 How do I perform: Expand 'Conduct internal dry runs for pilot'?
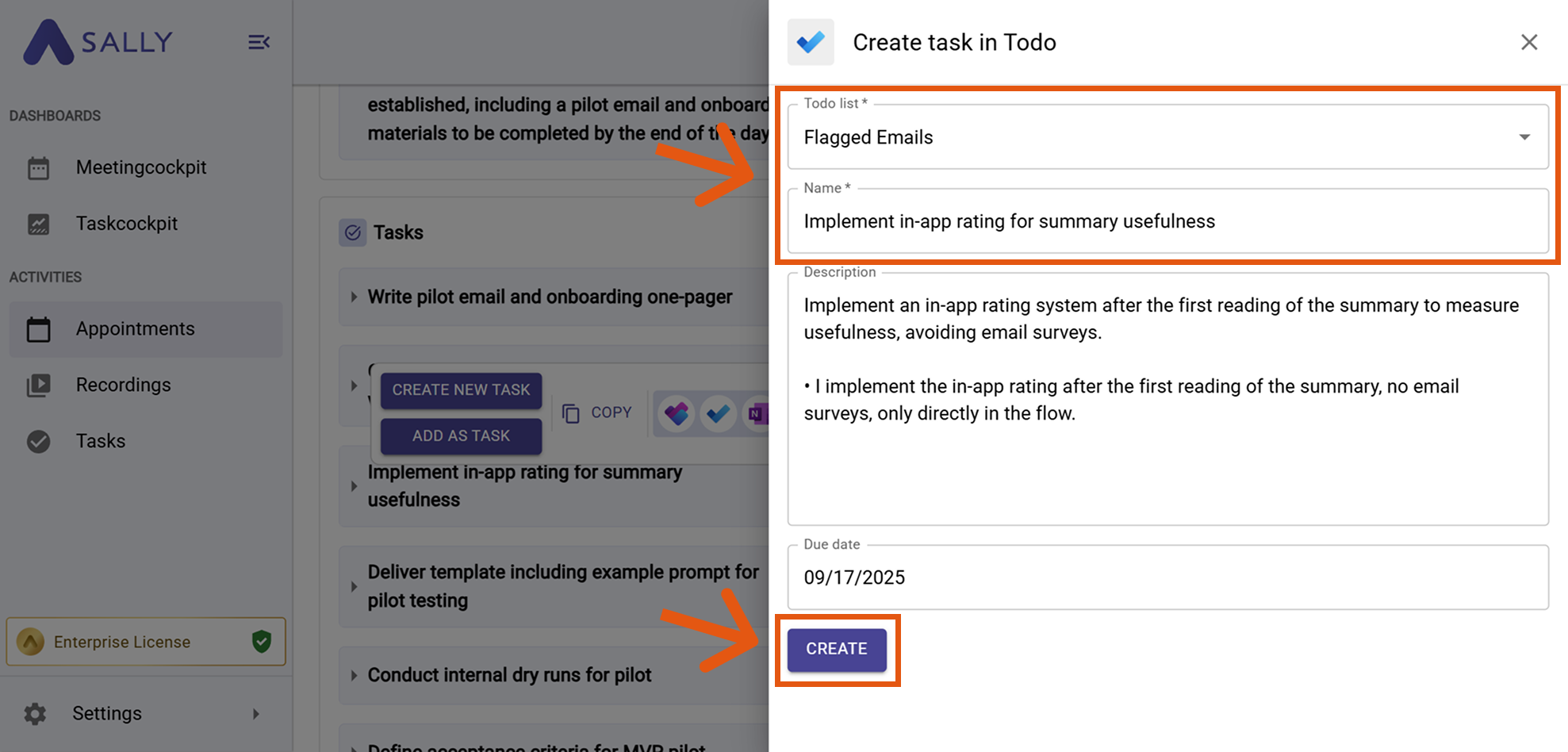click(354, 675)
